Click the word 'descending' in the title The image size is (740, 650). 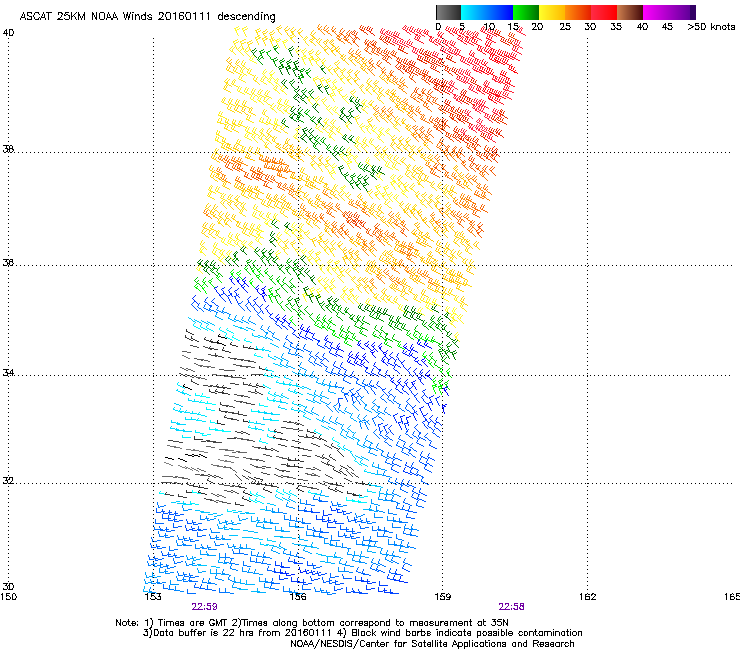tap(246, 17)
